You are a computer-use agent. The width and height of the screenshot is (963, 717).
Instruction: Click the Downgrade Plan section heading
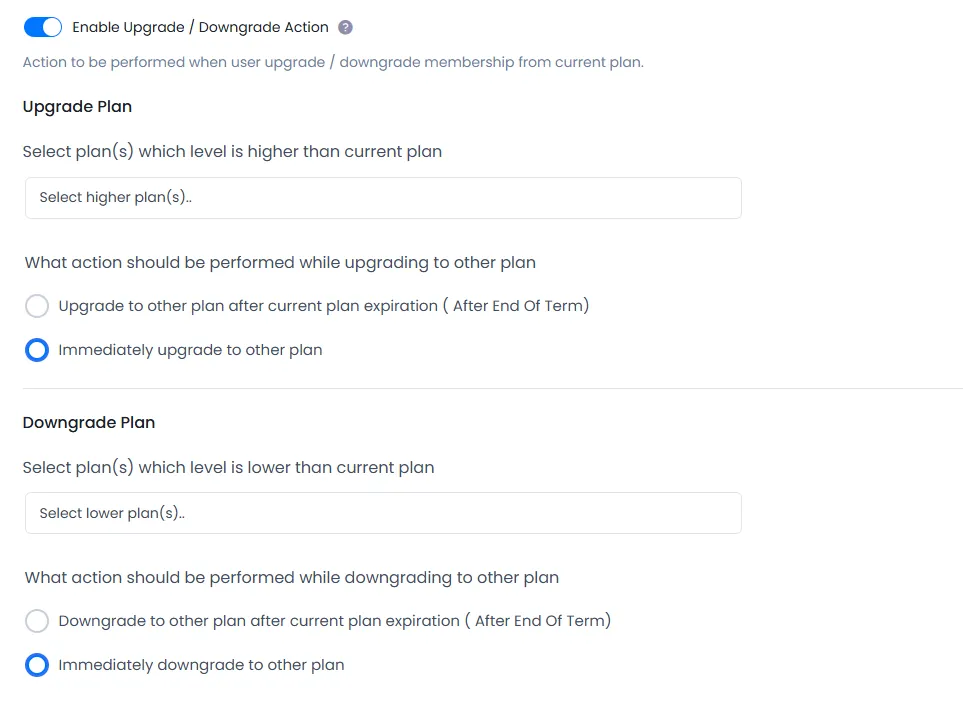point(89,422)
